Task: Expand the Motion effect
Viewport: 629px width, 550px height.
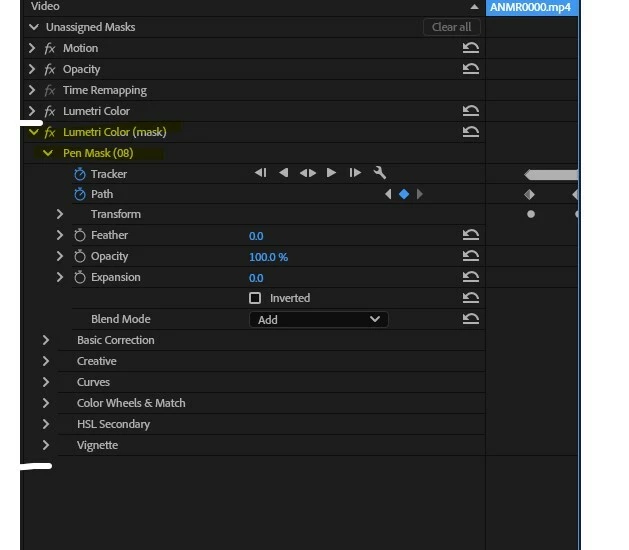Action: click(32, 48)
